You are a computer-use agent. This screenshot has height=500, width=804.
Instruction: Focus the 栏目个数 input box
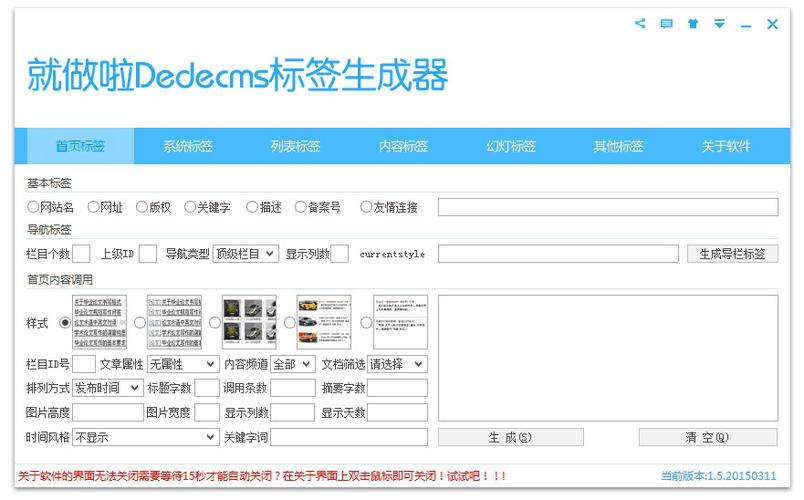[81, 254]
